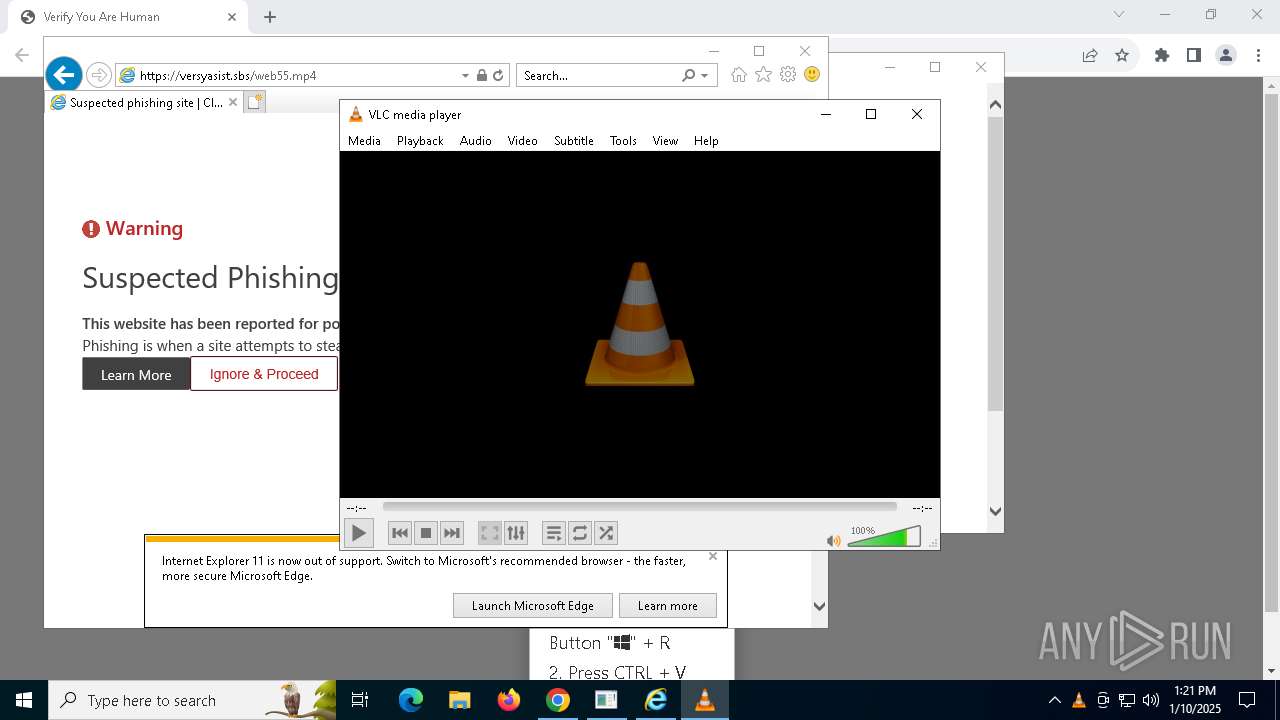Open VLC Media menu
Image resolution: width=1280 pixels, height=720 pixels.
point(364,141)
